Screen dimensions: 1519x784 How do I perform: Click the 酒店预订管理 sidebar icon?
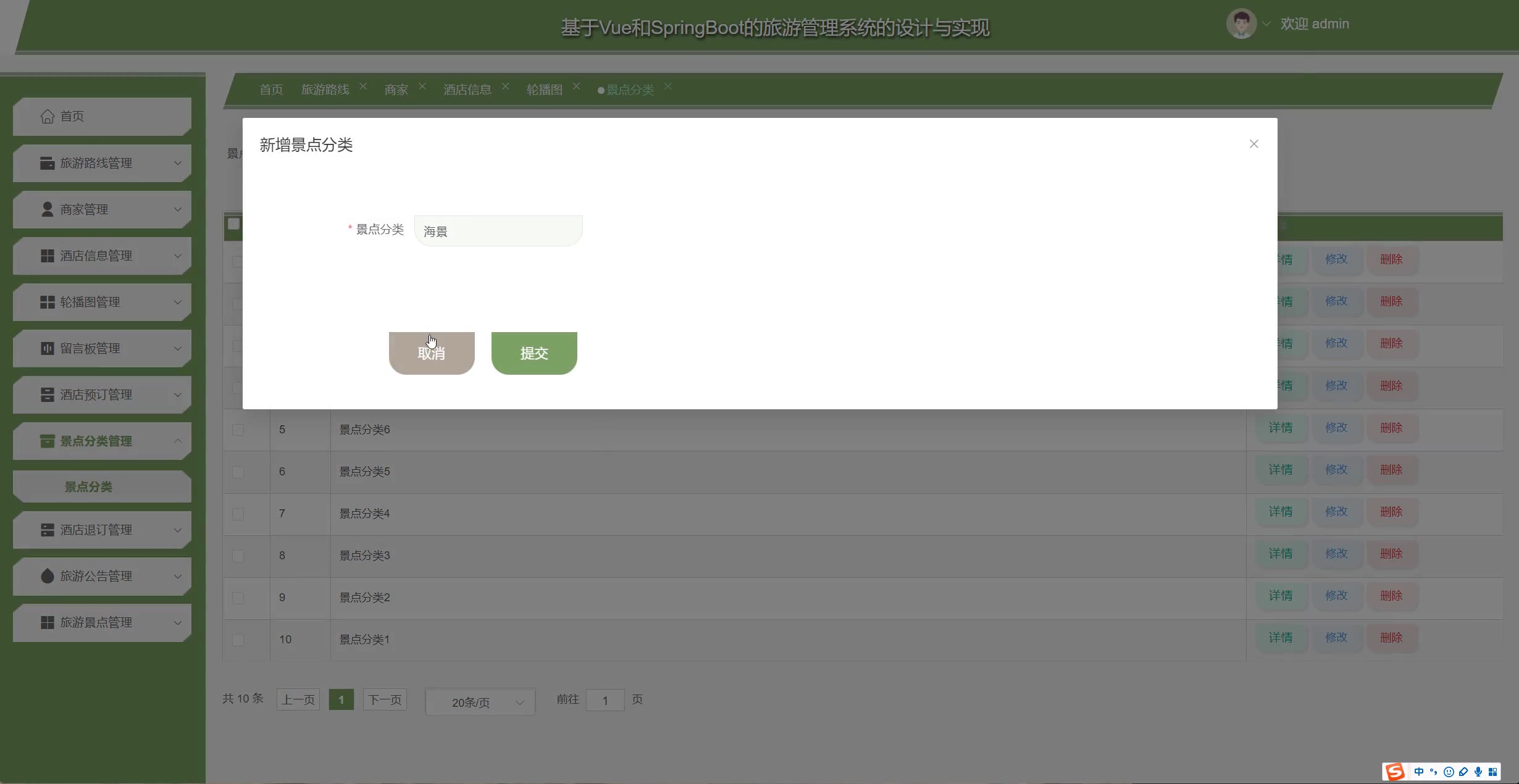(x=47, y=394)
